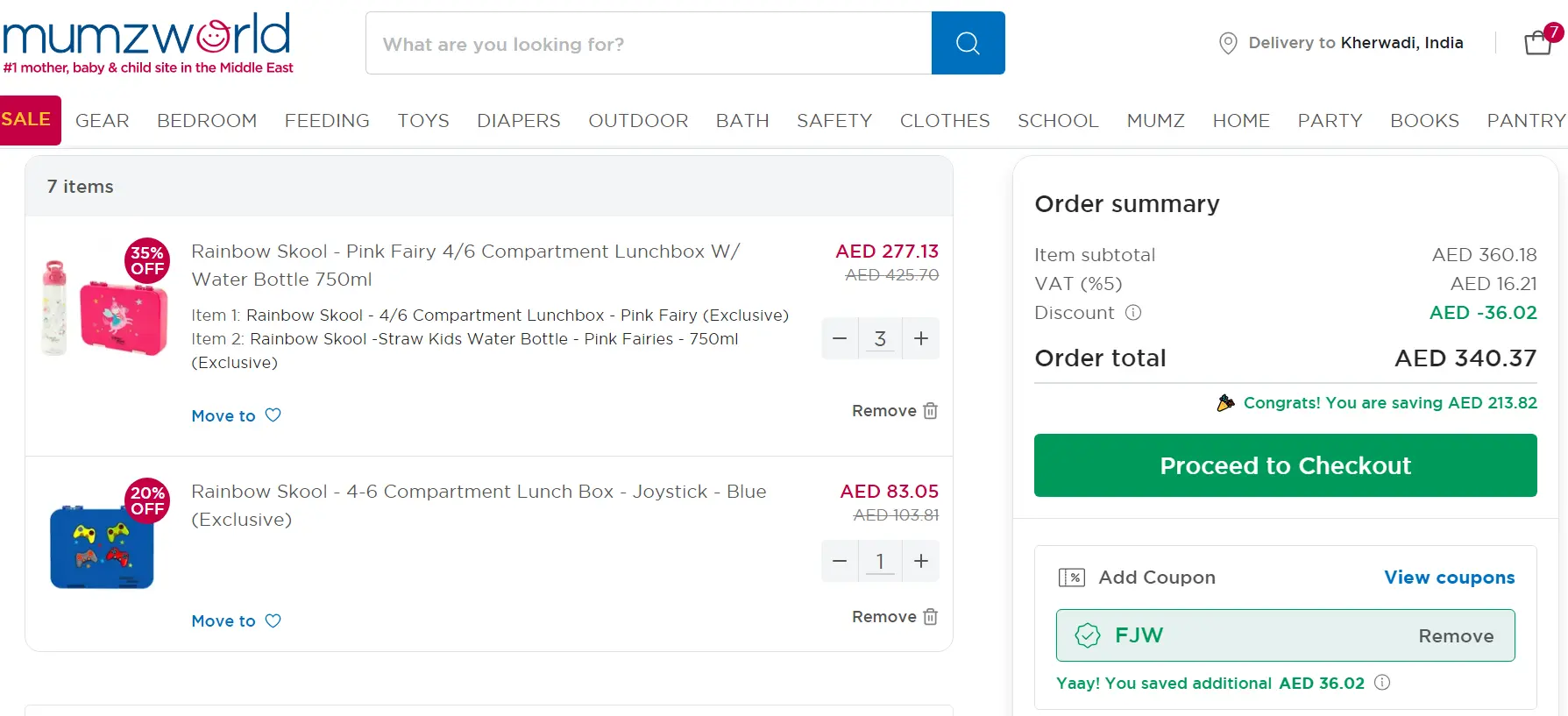
Task: Decrease Pink Fairy lunchbox quantity
Action: (840, 338)
